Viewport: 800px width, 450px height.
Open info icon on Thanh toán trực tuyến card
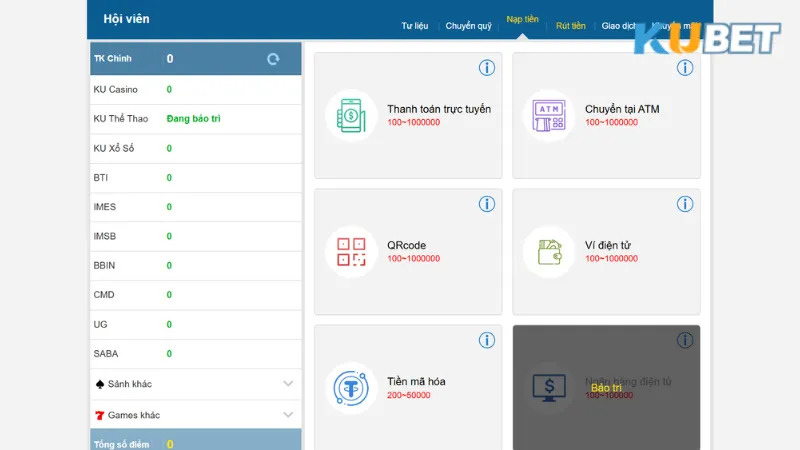pos(487,68)
